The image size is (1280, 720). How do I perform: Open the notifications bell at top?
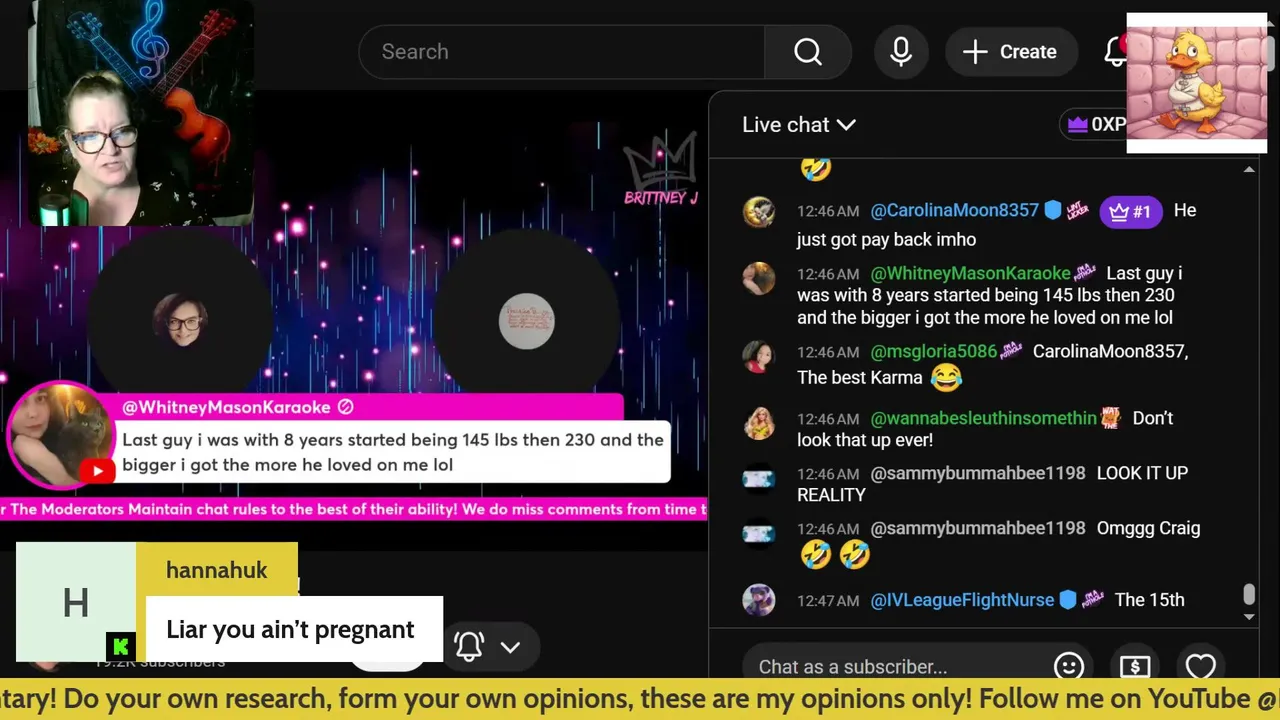[x=1115, y=52]
